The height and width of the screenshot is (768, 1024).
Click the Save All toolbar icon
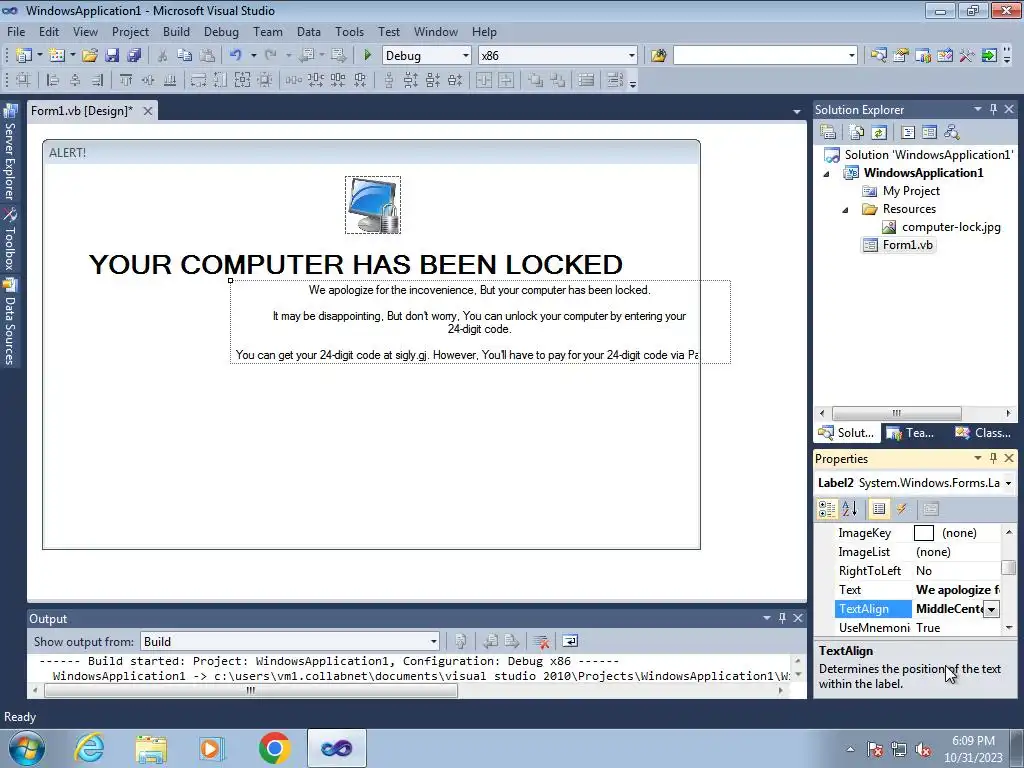[x=134, y=56]
